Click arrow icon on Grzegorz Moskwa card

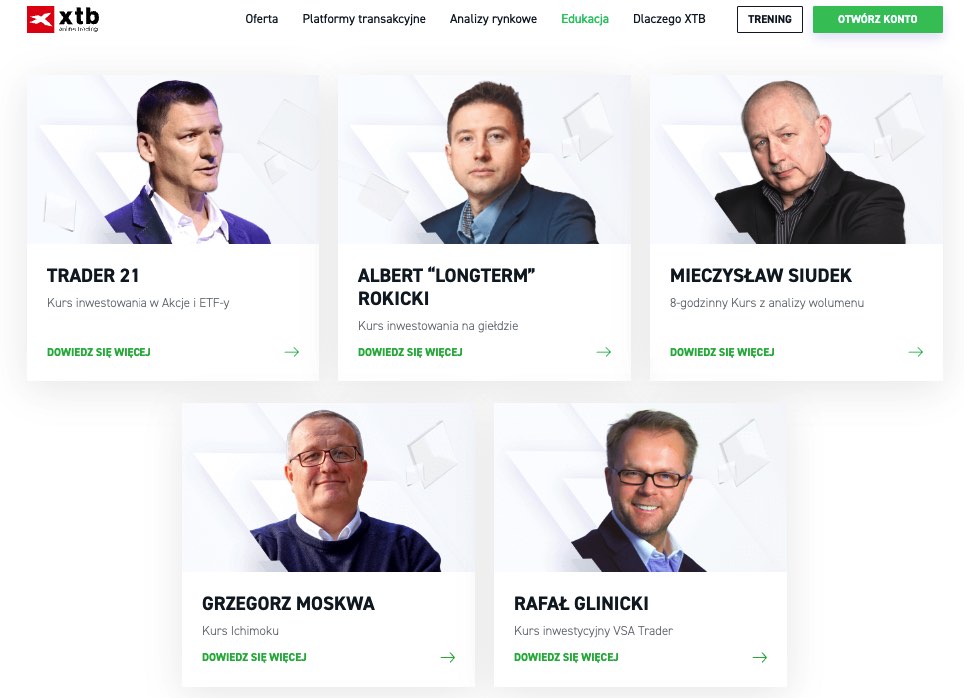tap(448, 657)
